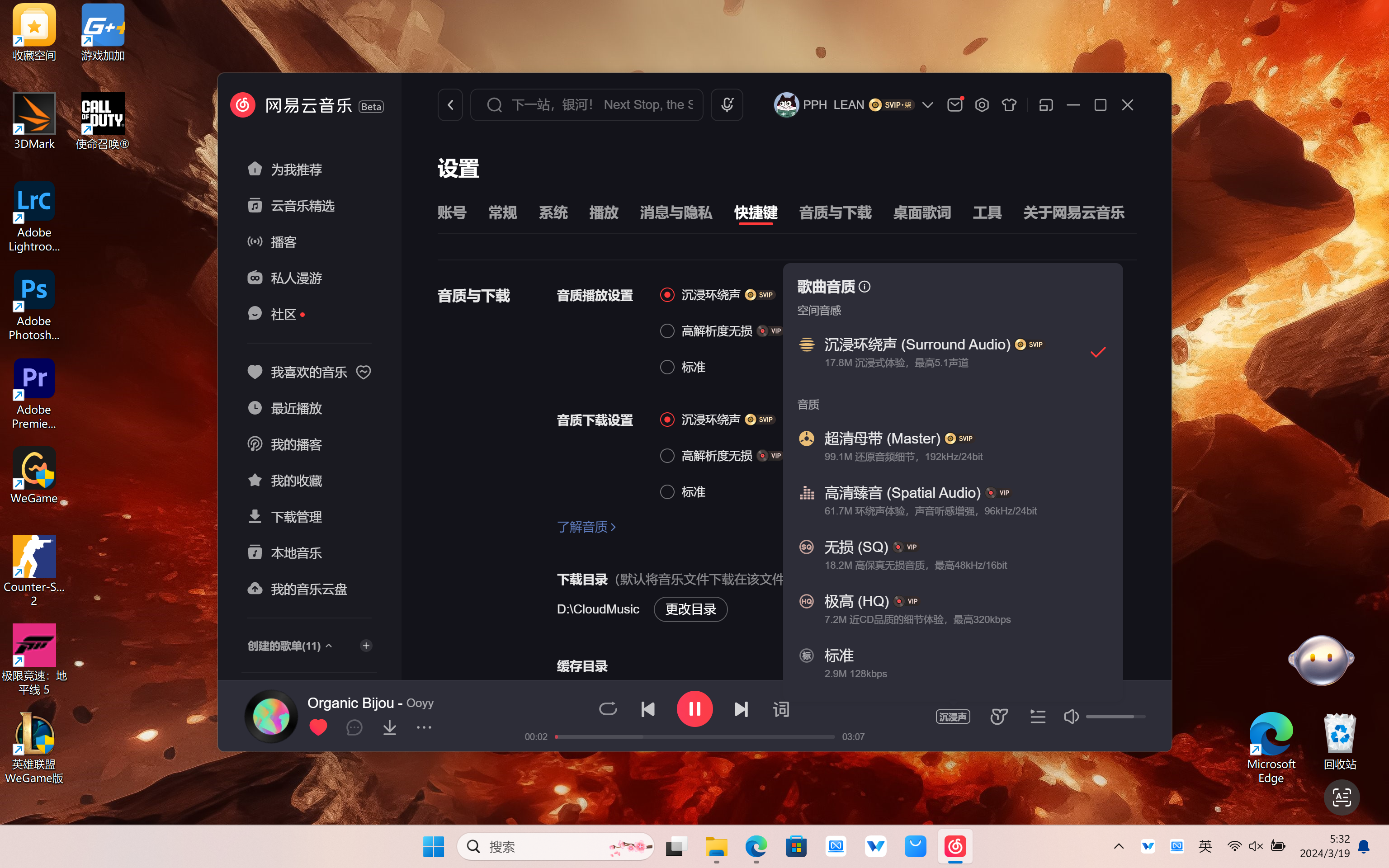Open 我喜欢的音乐 liked songs section
The width and height of the screenshot is (1389, 868).
(x=308, y=371)
